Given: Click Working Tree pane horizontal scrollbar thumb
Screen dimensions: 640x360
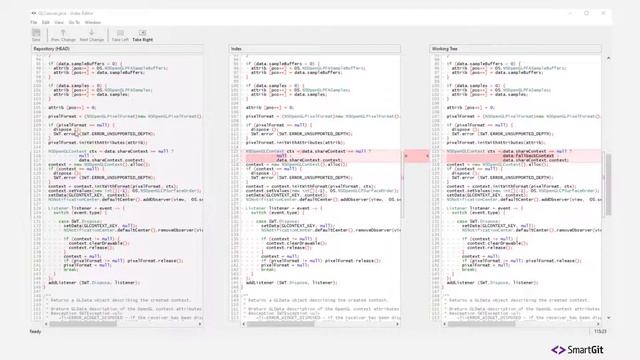Looking at the screenshot, I should click(481, 324).
